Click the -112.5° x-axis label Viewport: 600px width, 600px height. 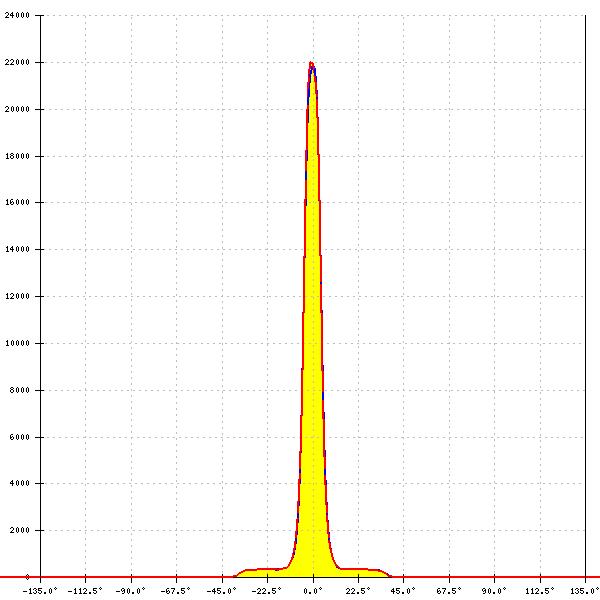point(85,591)
